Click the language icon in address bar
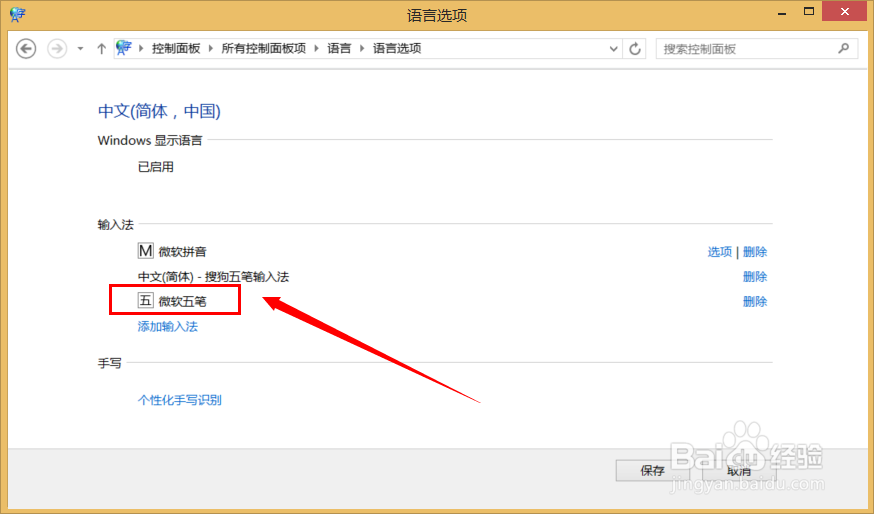 coord(124,48)
